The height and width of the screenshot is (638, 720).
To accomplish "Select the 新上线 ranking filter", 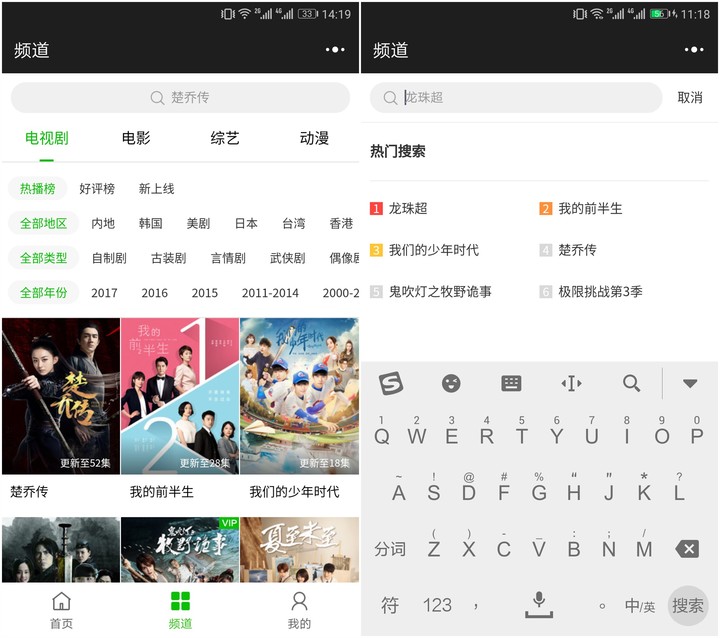I will pyautogui.click(x=156, y=188).
